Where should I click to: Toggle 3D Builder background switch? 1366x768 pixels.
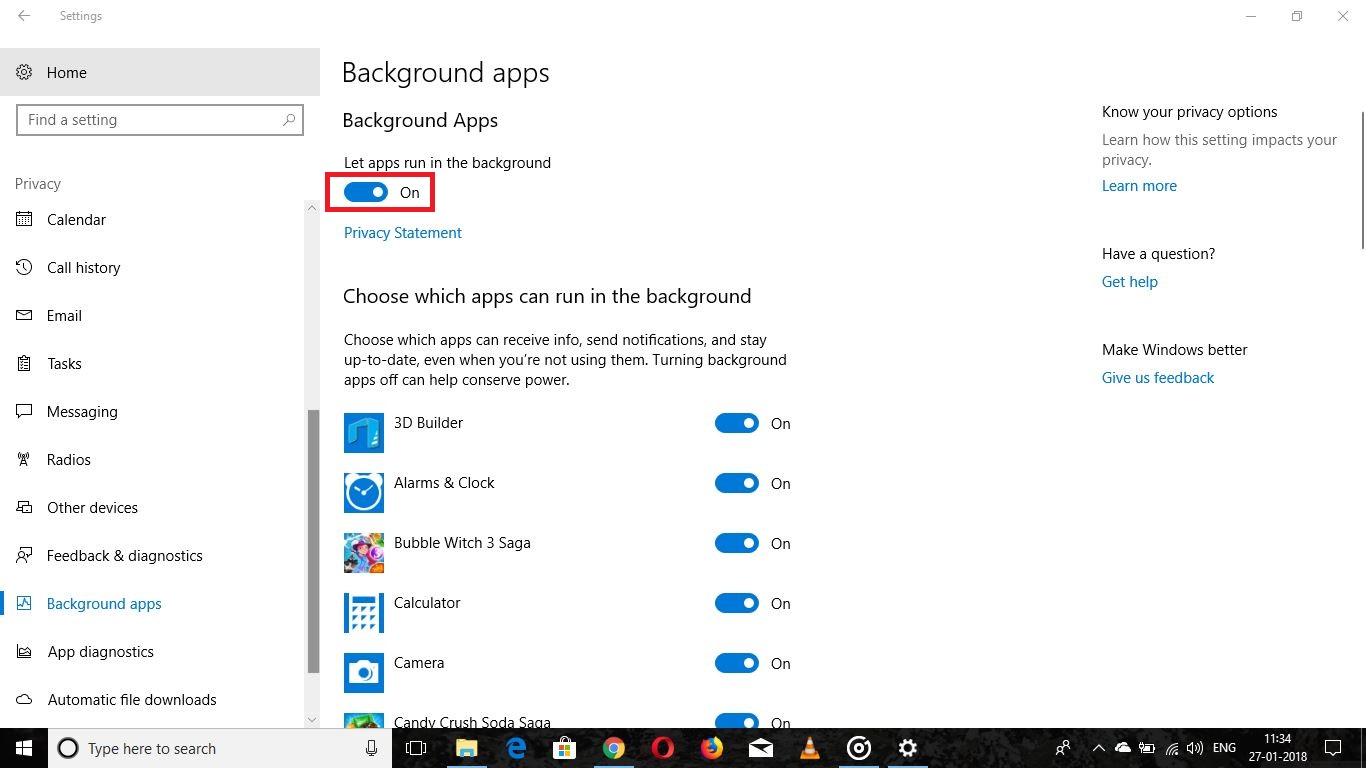click(x=737, y=423)
